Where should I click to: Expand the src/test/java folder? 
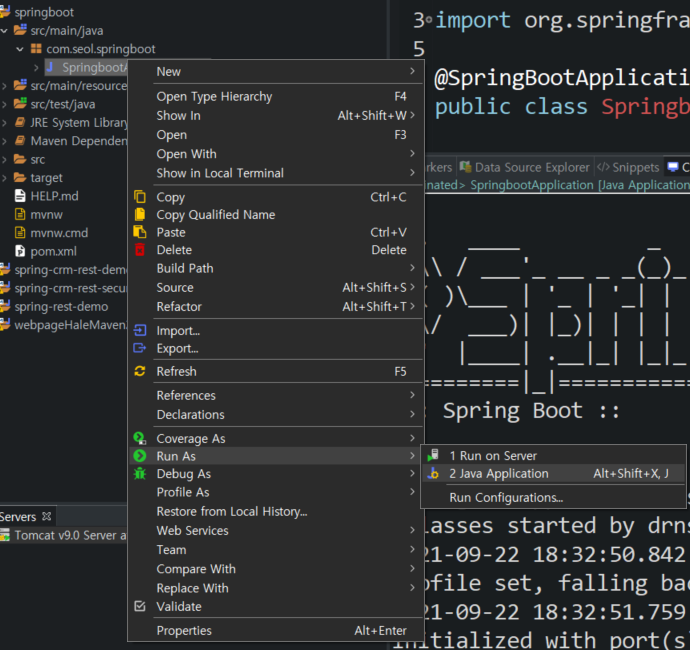(x=4, y=104)
